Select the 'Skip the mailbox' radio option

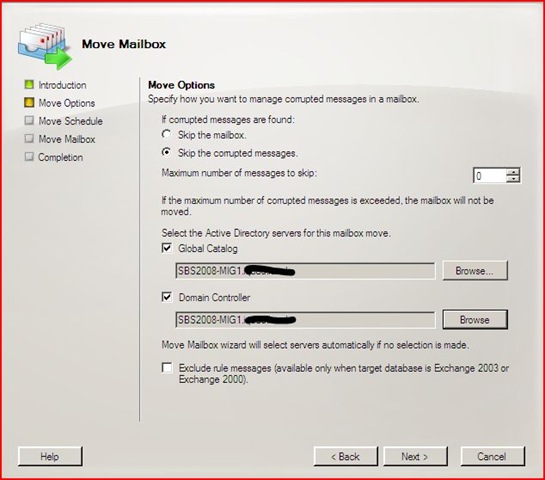166,134
